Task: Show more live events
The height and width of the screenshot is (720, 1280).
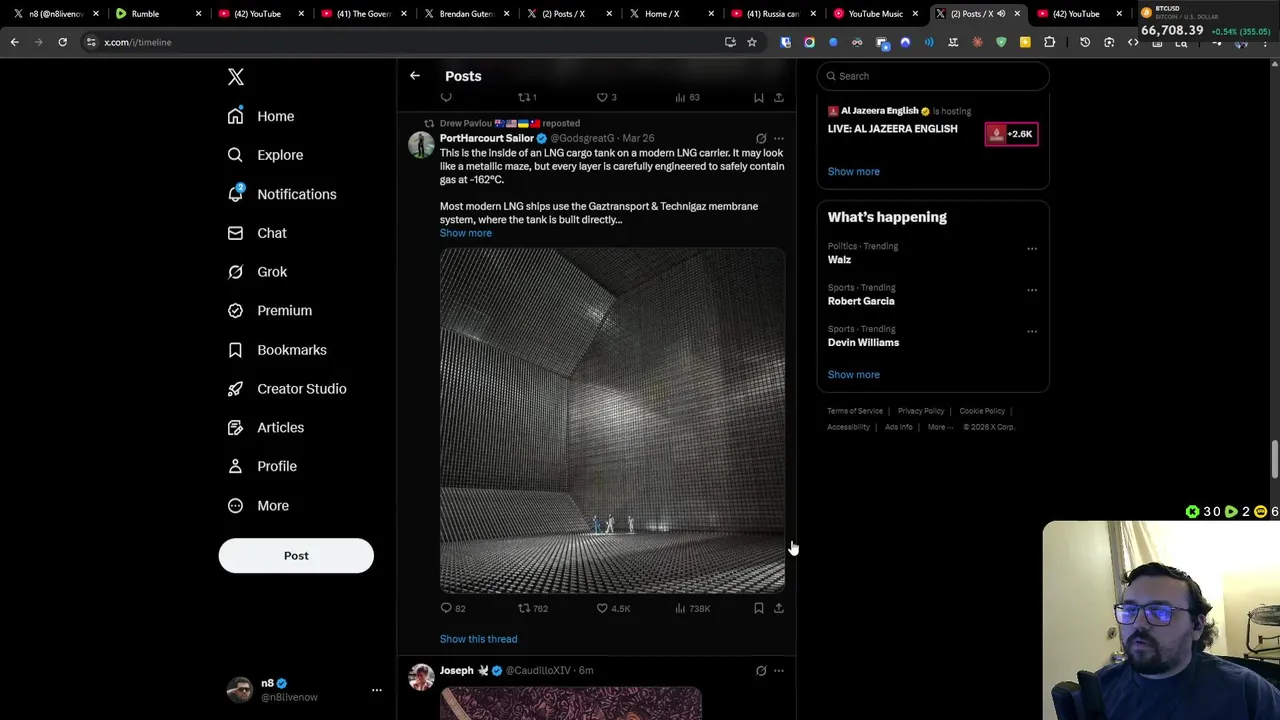Action: [854, 171]
